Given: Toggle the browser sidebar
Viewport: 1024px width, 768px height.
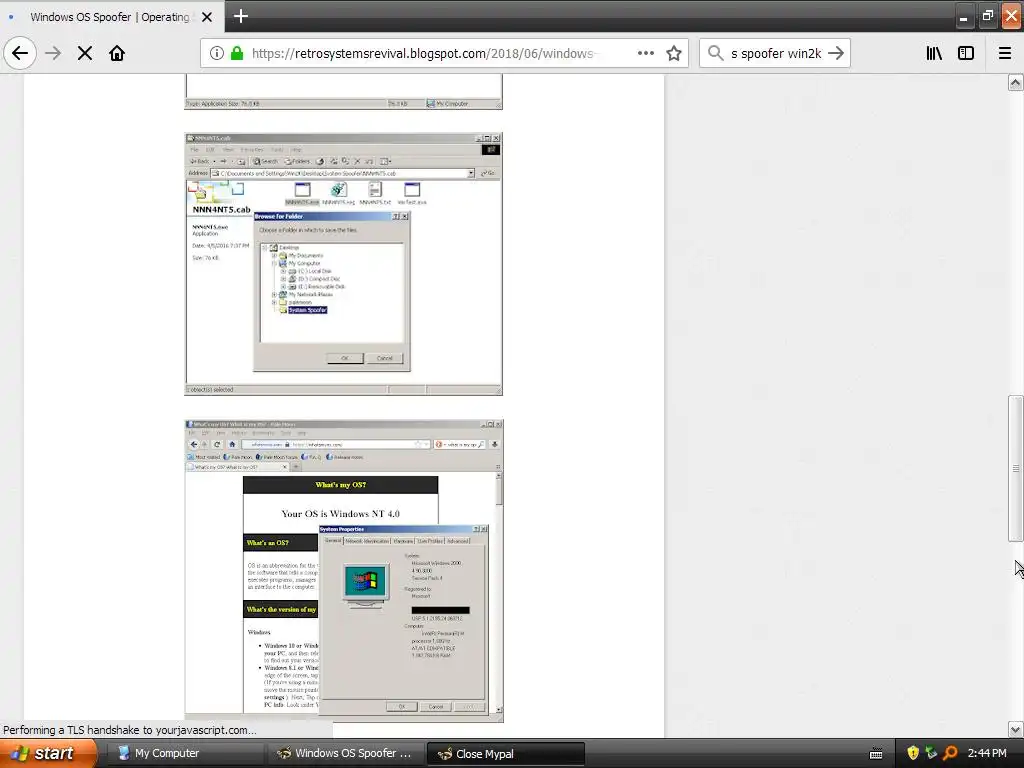Looking at the screenshot, I should click(966, 53).
